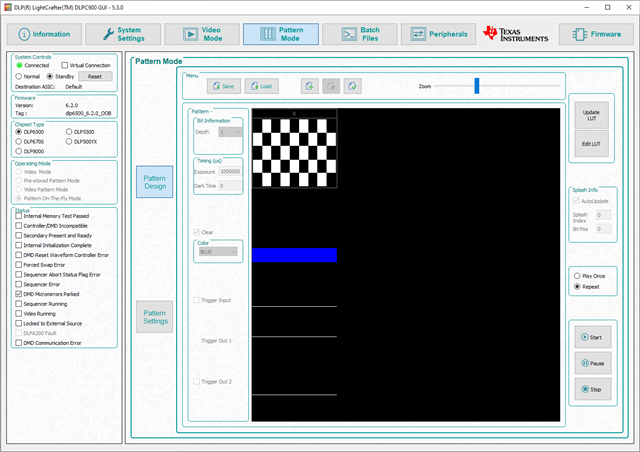Select the Repeat option
This screenshot has height=452, width=640.
[x=587, y=287]
